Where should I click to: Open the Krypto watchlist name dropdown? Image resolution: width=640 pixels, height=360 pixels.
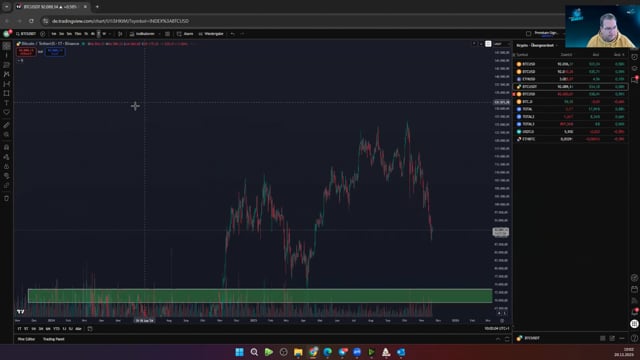(x=537, y=45)
